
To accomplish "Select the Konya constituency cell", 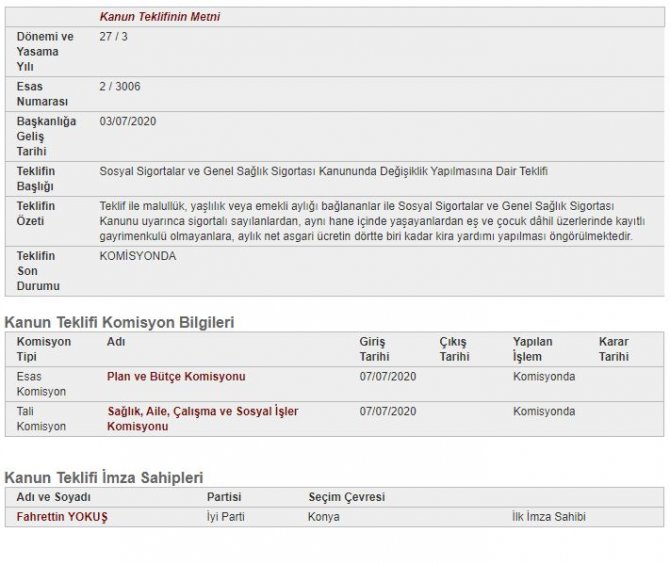I will (324, 517).
